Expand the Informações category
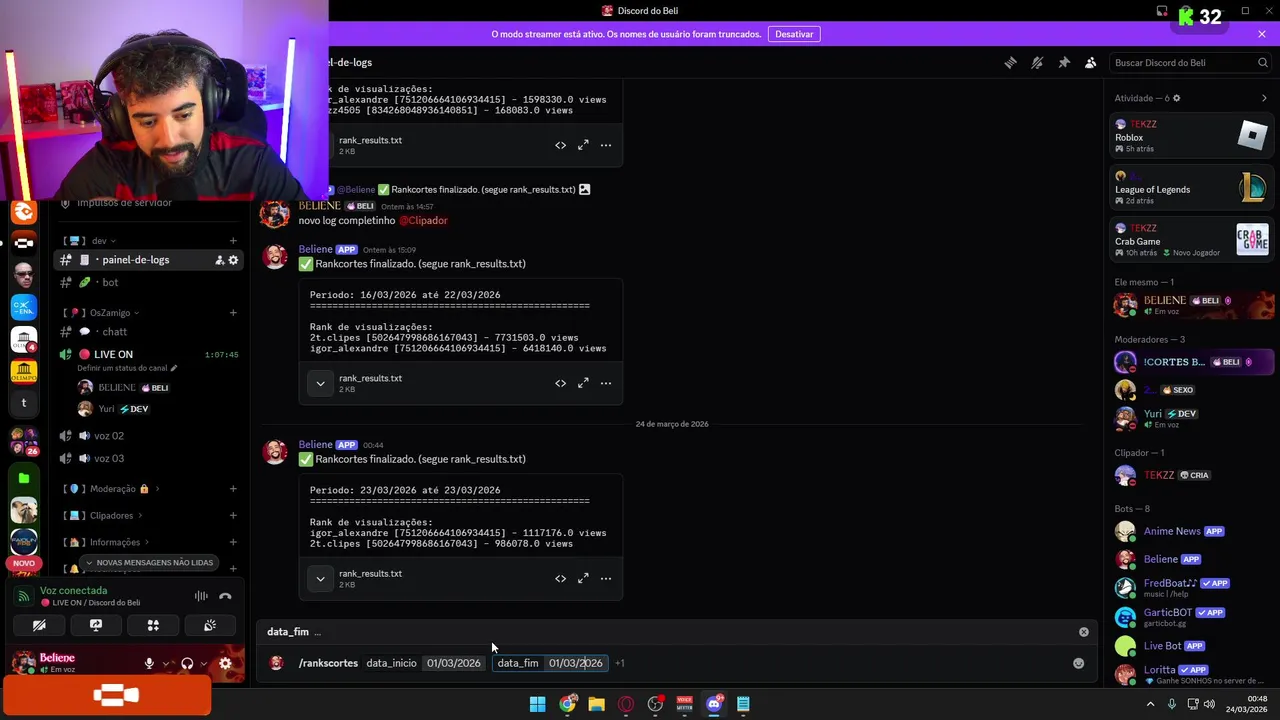The height and width of the screenshot is (720, 1280). tap(114, 542)
